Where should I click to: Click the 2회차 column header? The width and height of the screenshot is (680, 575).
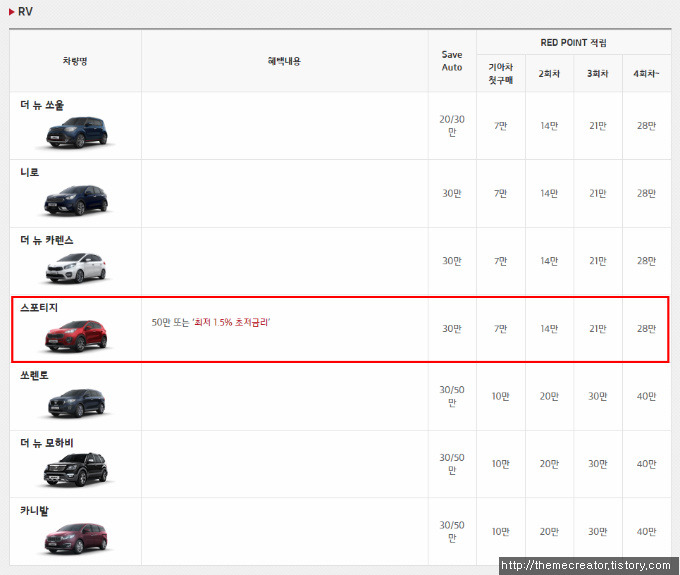click(x=549, y=74)
